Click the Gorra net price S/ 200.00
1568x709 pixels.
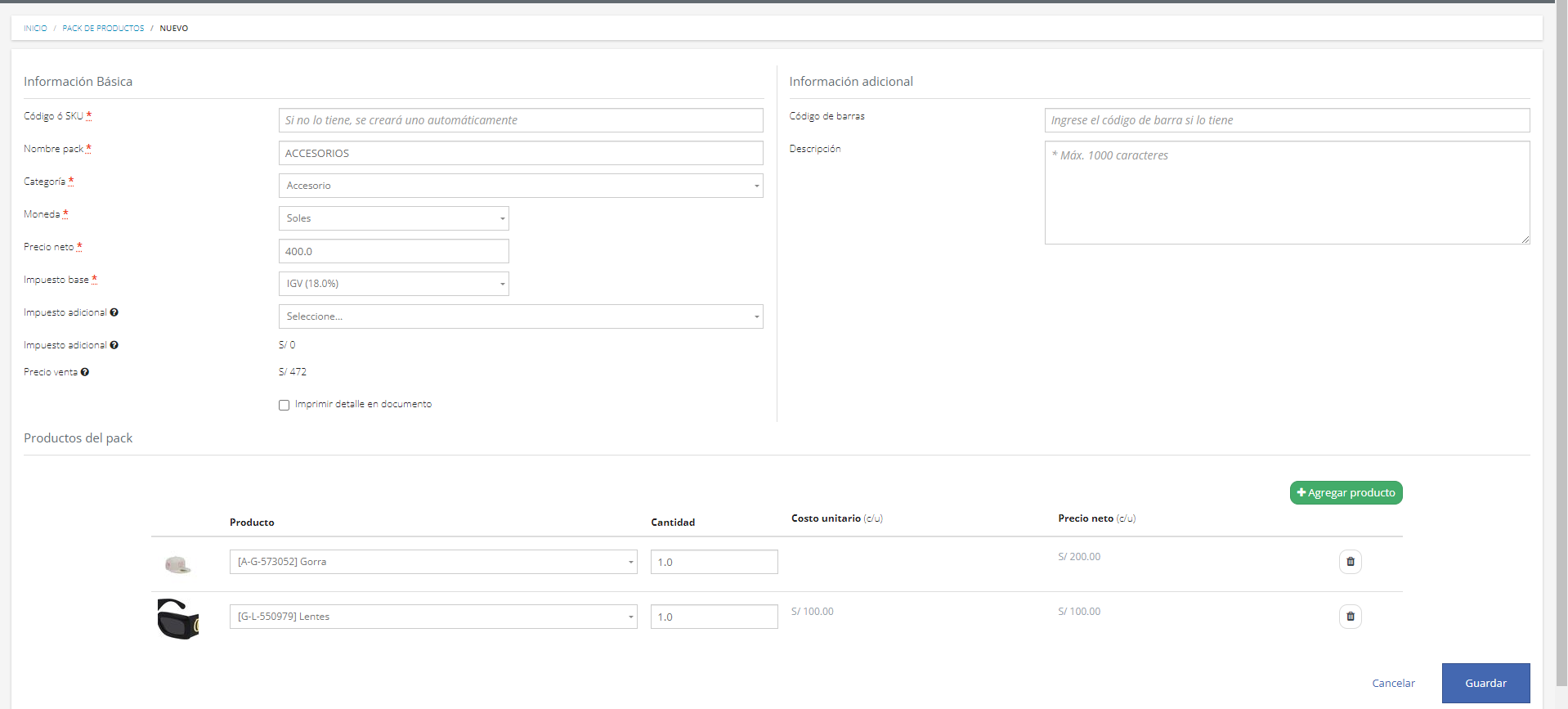click(x=1079, y=557)
